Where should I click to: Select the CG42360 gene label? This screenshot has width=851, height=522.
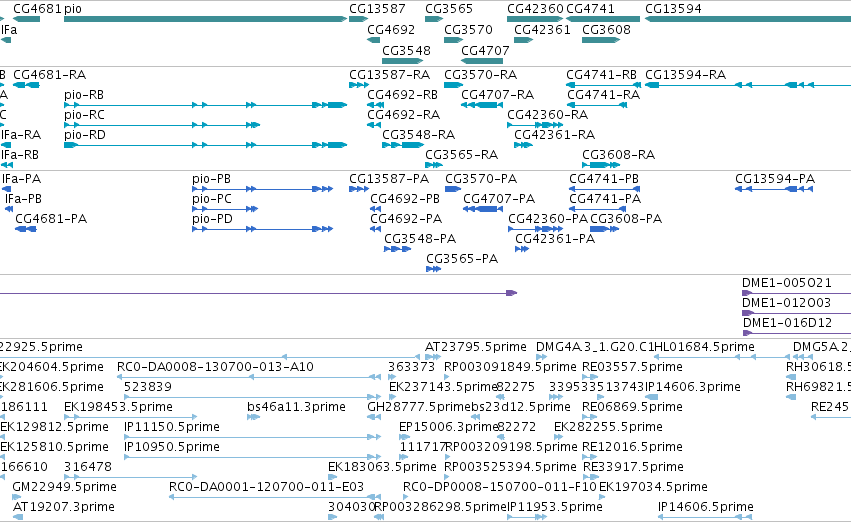pyautogui.click(x=536, y=9)
